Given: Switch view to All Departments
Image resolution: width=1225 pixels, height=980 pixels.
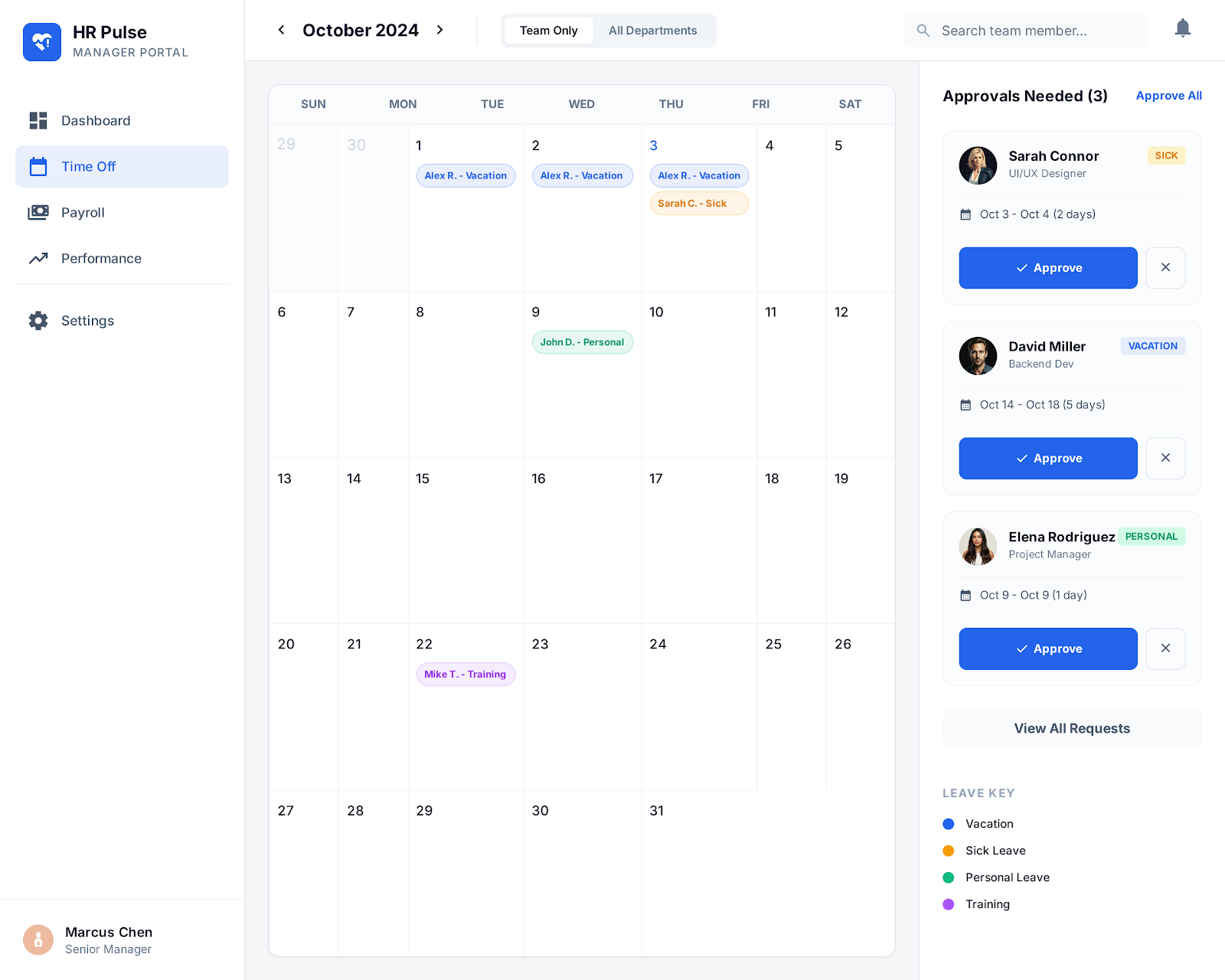Looking at the screenshot, I should pos(653,31).
